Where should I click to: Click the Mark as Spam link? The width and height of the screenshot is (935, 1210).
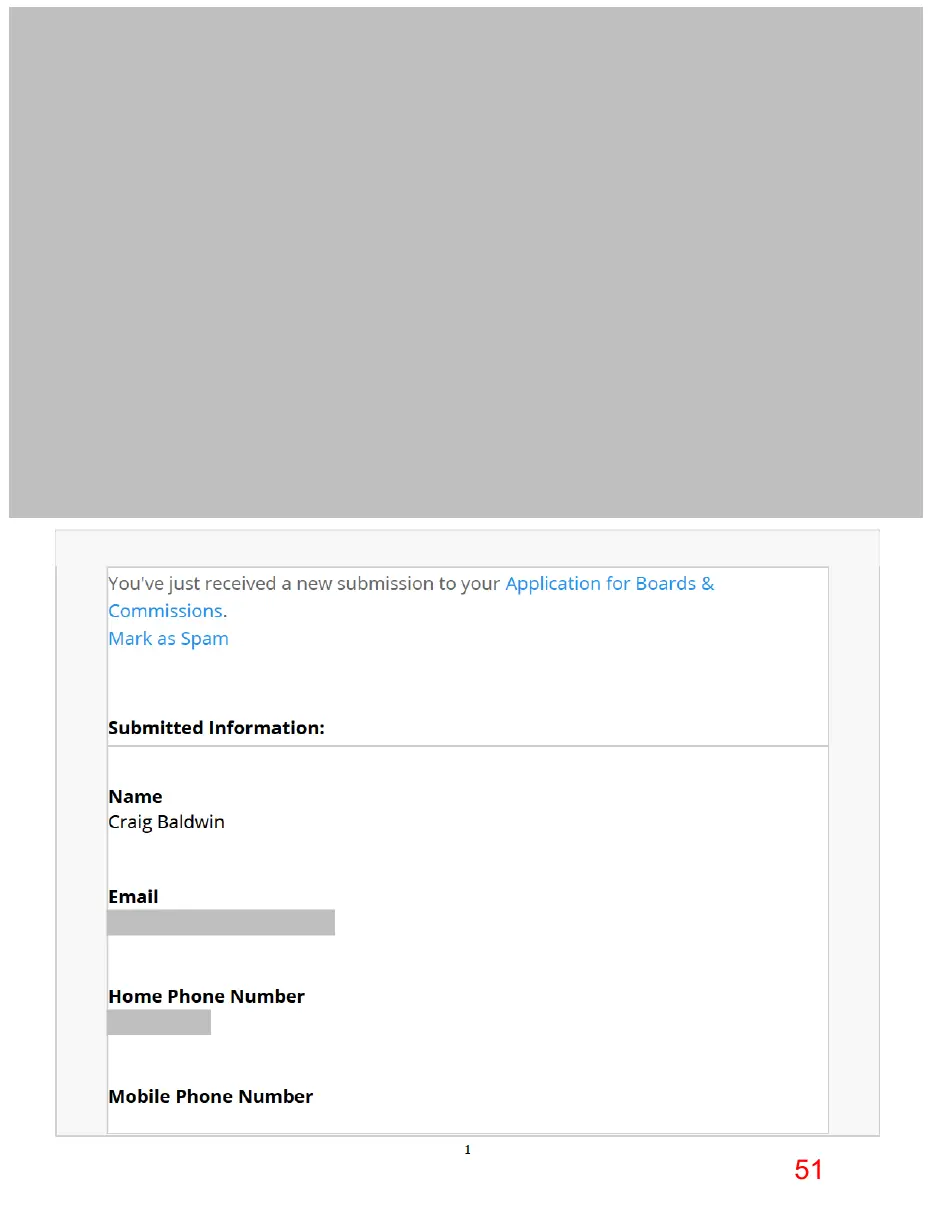[x=168, y=639]
